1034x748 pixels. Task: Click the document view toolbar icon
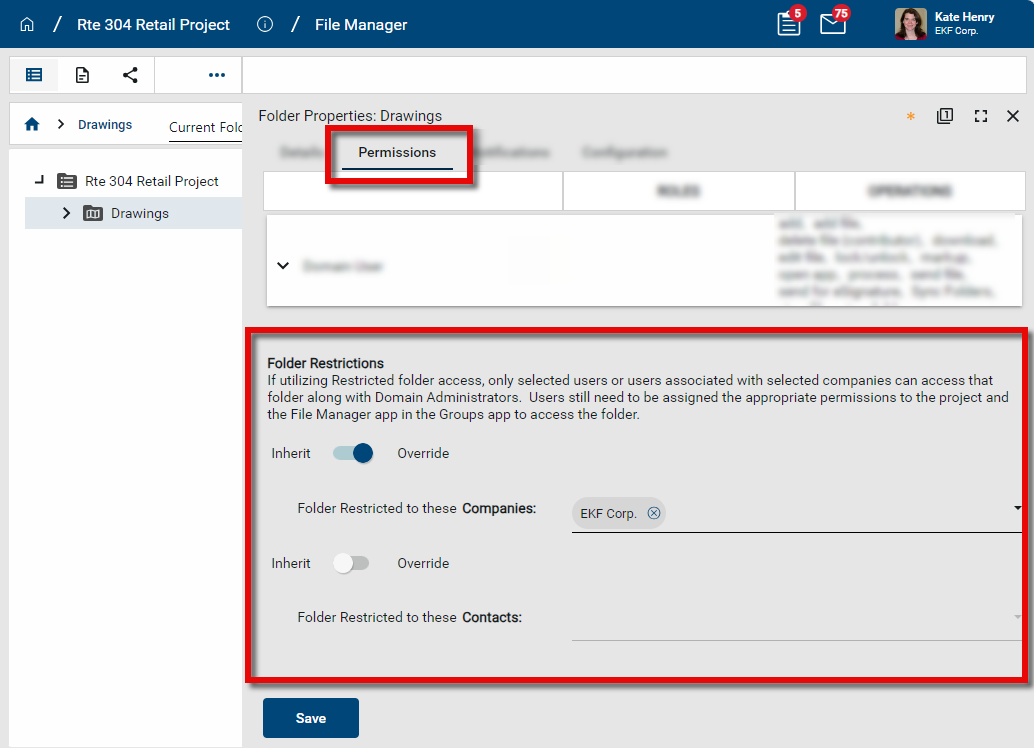coord(83,75)
